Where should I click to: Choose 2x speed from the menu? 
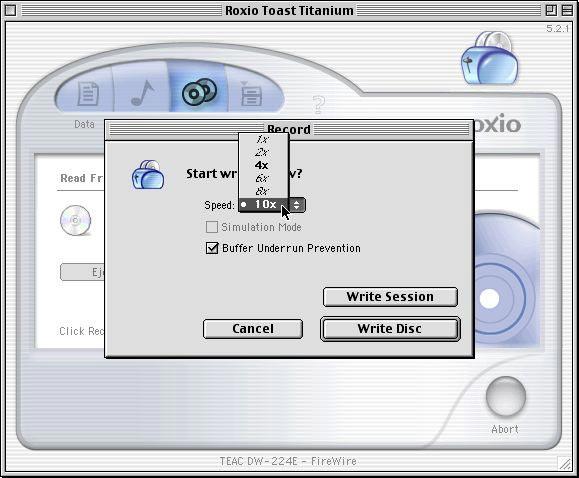click(x=263, y=152)
